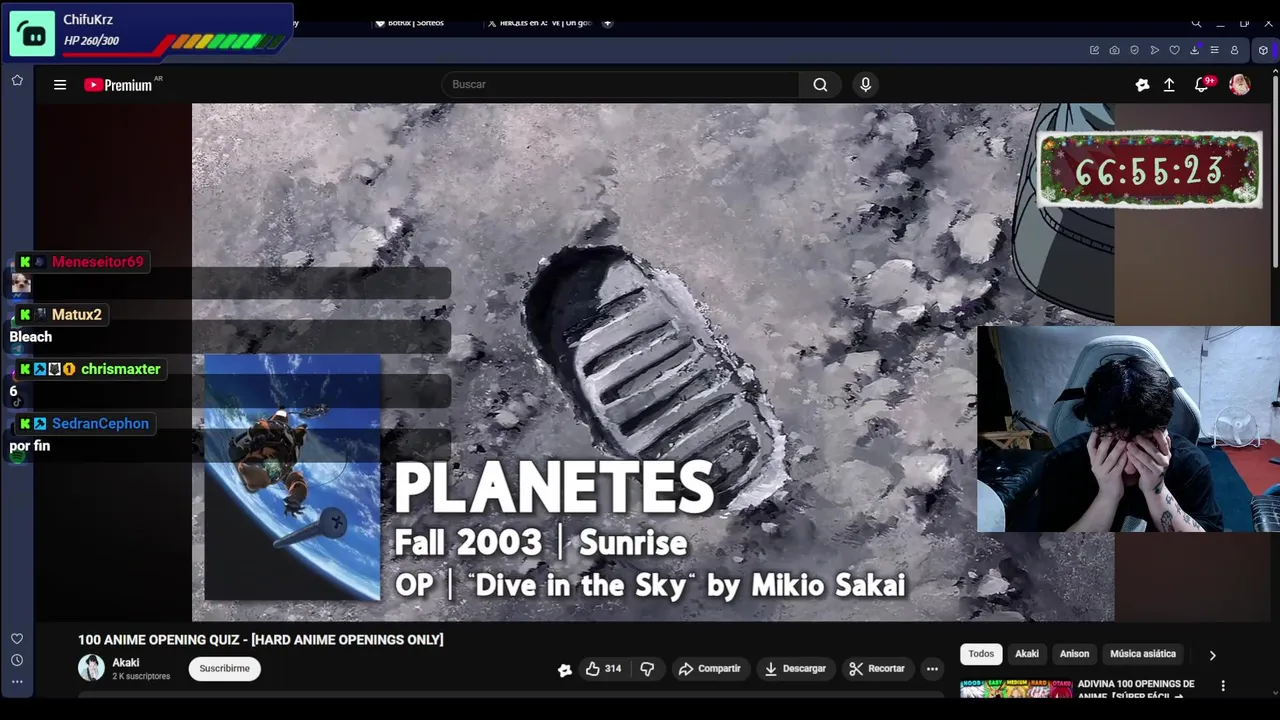
Task: Open the Akaki channel avatar
Action: [91, 668]
